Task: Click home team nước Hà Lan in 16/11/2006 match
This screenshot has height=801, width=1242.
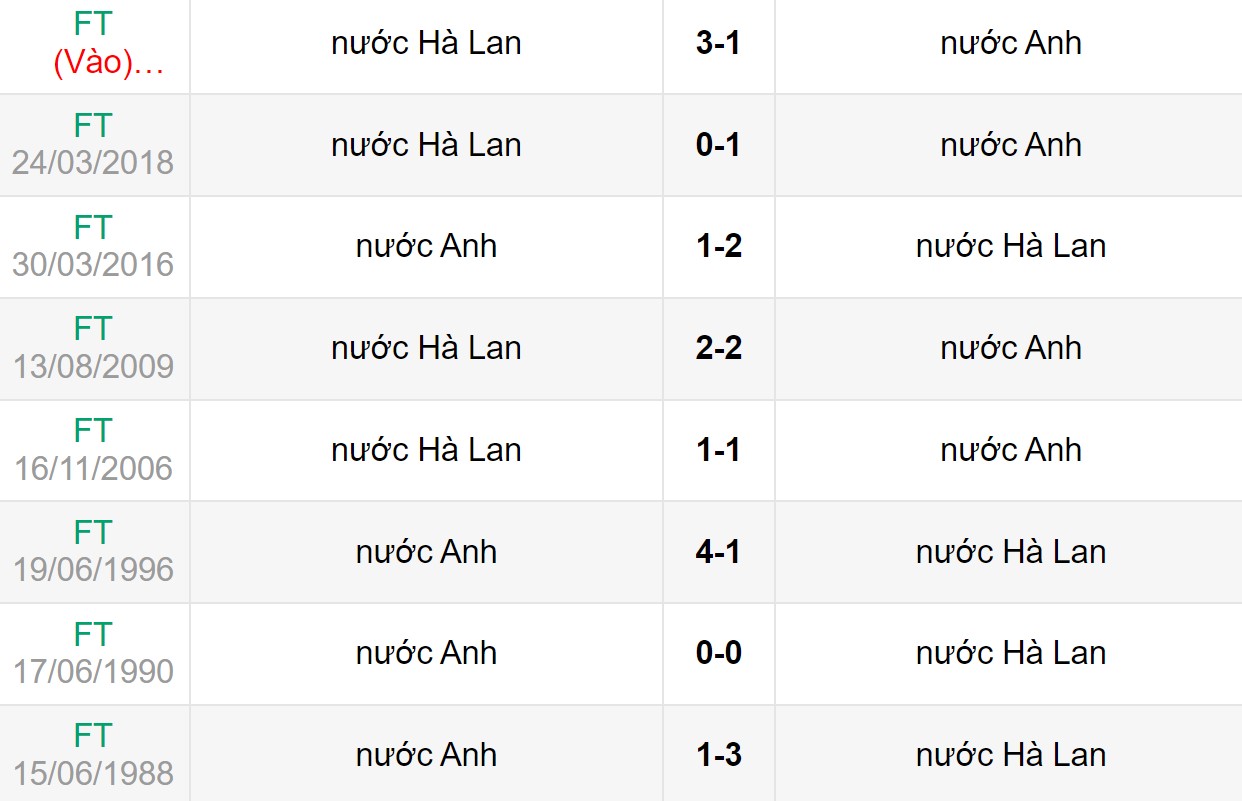Action: [x=426, y=450]
